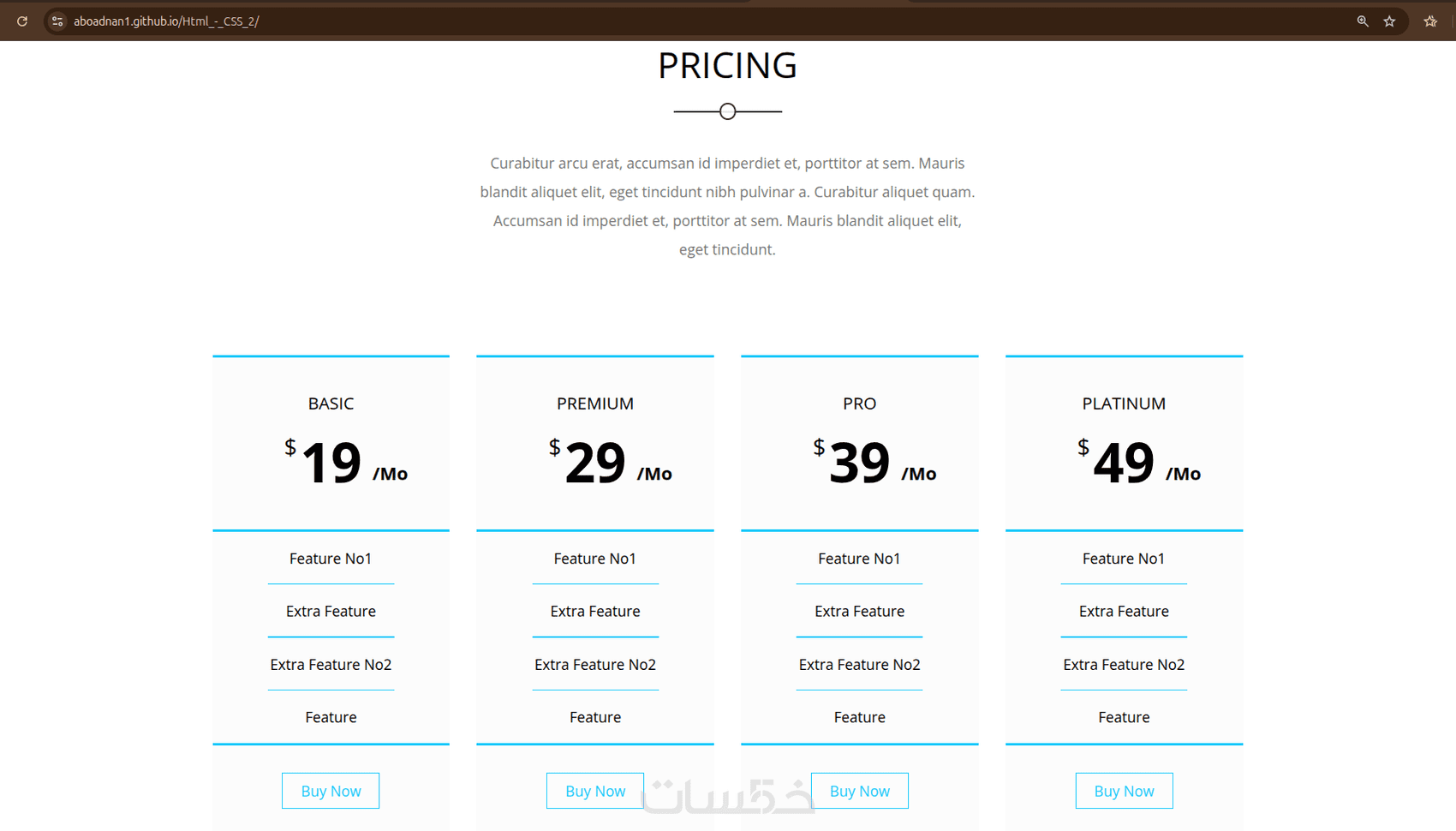
Task: Click the PREMIUM plan title
Action: coord(595,404)
